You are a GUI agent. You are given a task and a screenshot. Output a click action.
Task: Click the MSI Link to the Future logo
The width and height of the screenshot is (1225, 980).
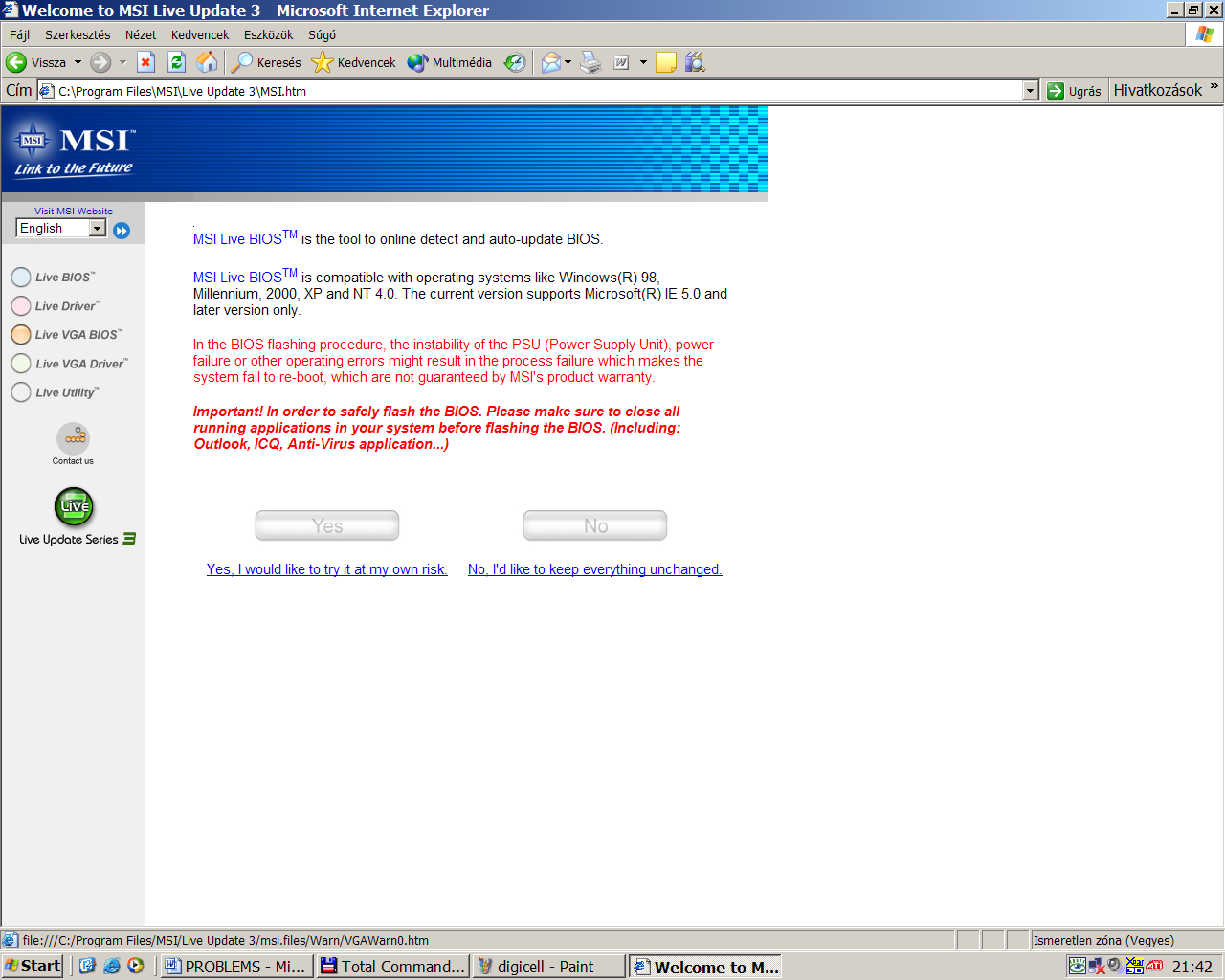click(75, 153)
